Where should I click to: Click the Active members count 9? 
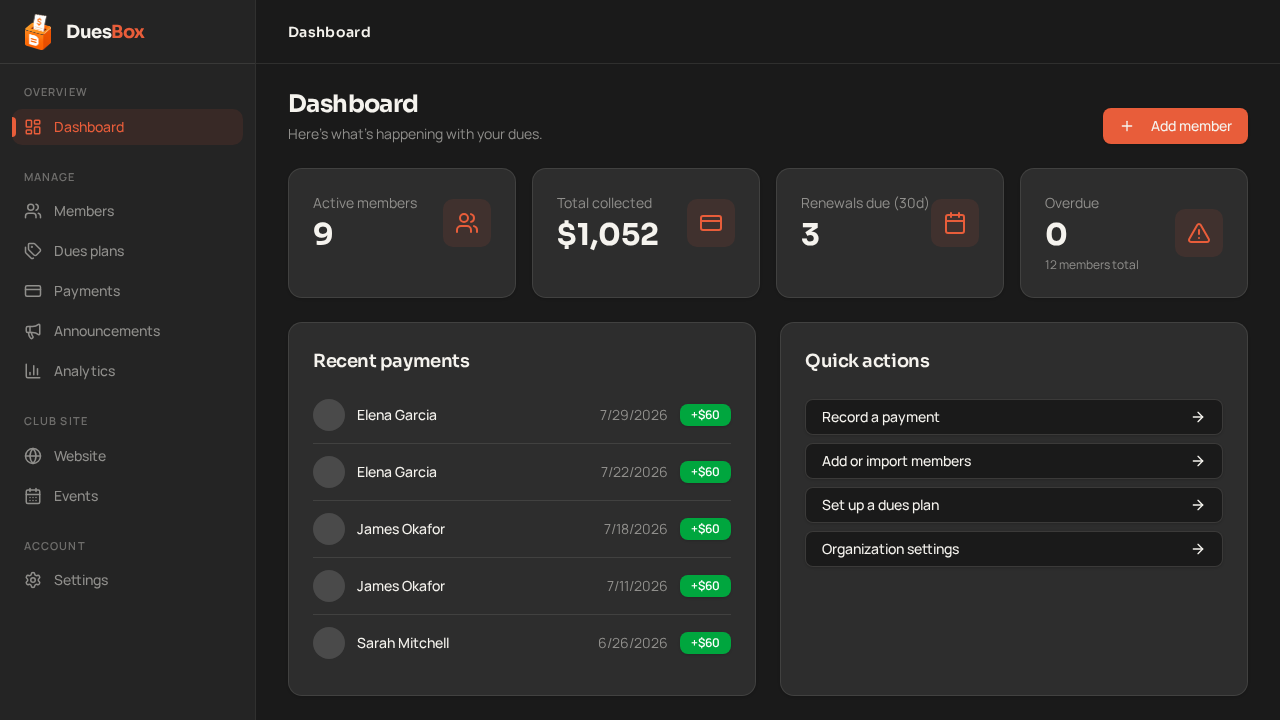click(323, 234)
